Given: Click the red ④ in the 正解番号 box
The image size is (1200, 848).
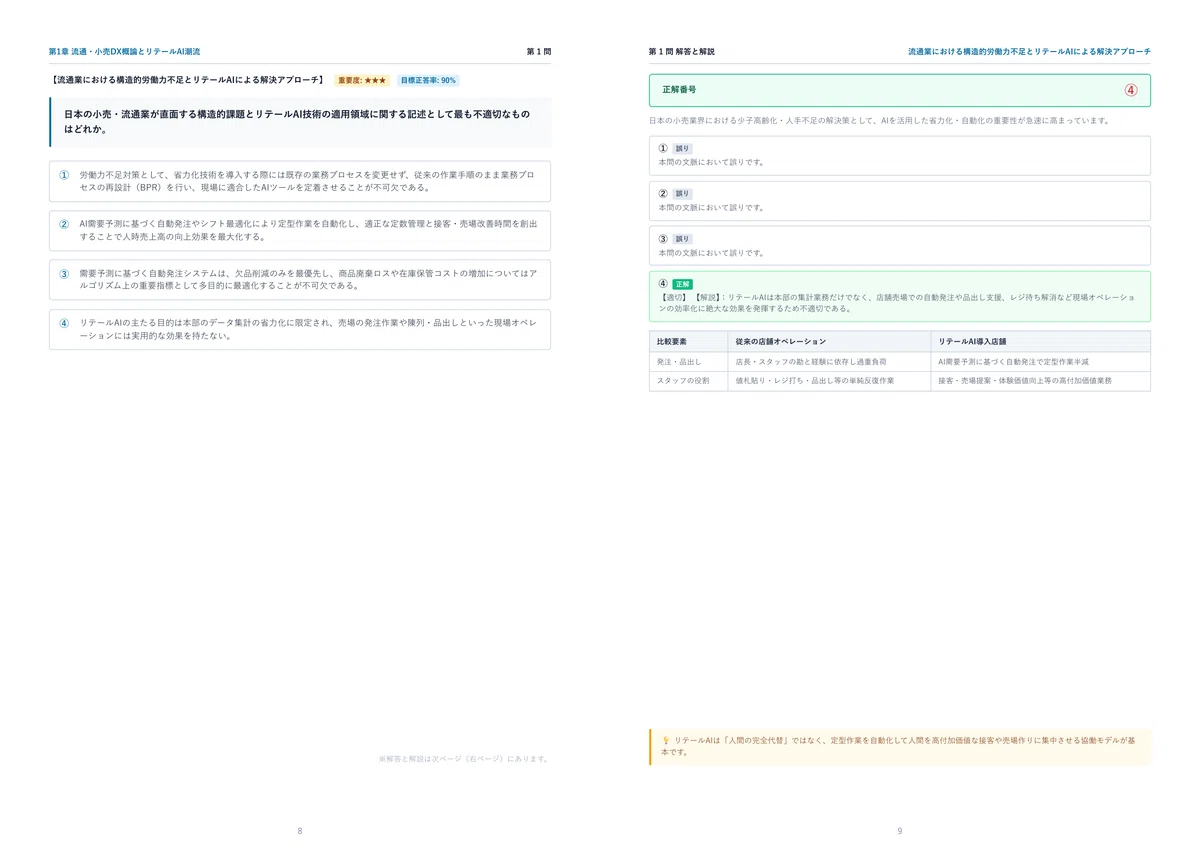Looking at the screenshot, I should coord(1131,89).
